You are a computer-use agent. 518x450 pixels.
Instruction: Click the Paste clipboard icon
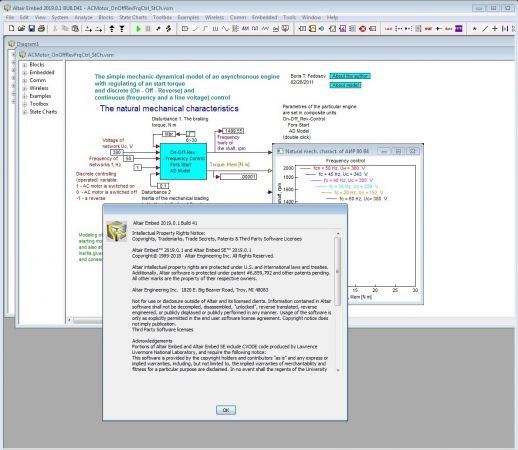(x=75, y=29)
